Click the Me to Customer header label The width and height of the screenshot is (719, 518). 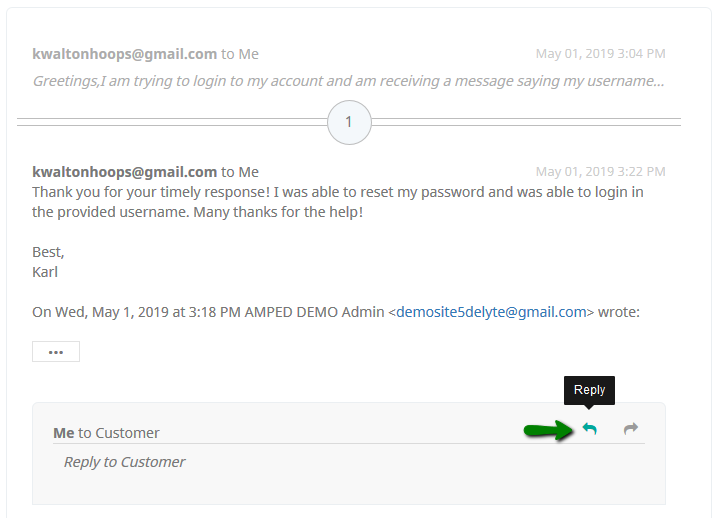pos(106,433)
